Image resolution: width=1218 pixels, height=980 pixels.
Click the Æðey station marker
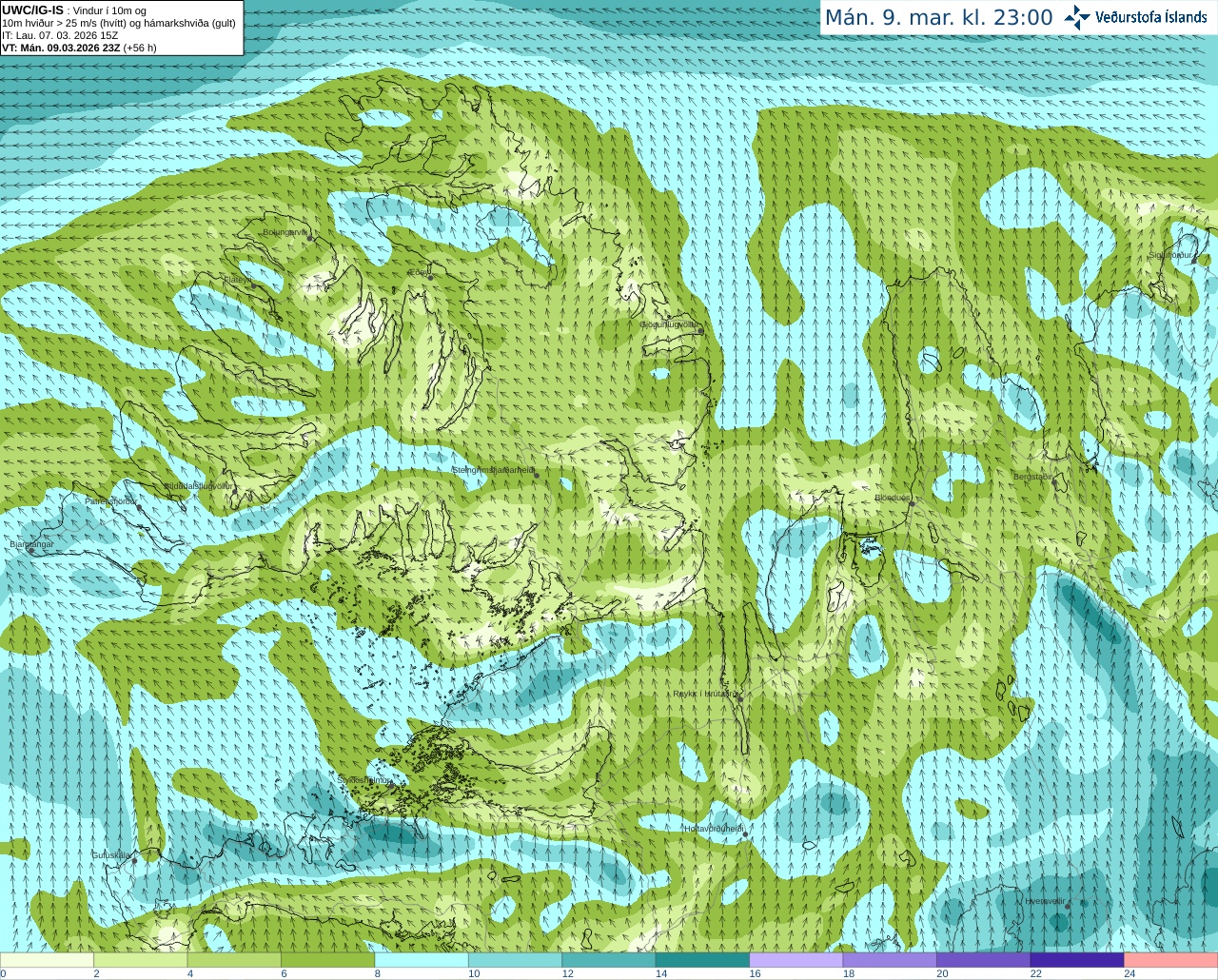(x=430, y=276)
